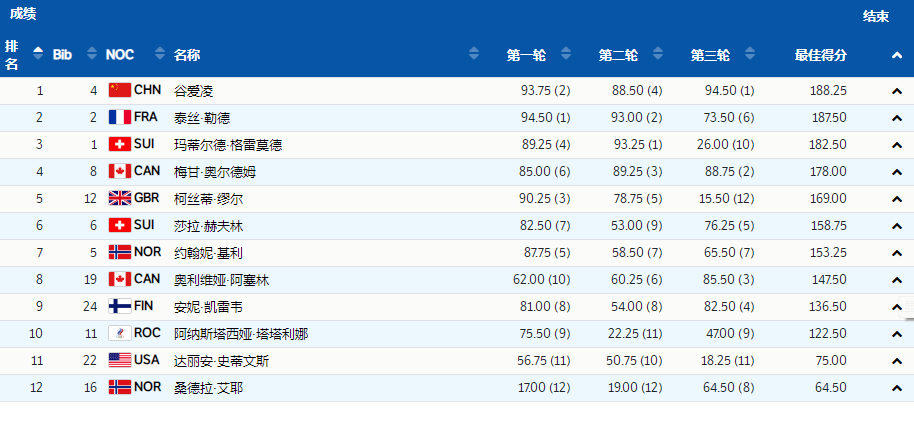
Task: Sort by 第二轮 score arrows
Action: [658, 53]
